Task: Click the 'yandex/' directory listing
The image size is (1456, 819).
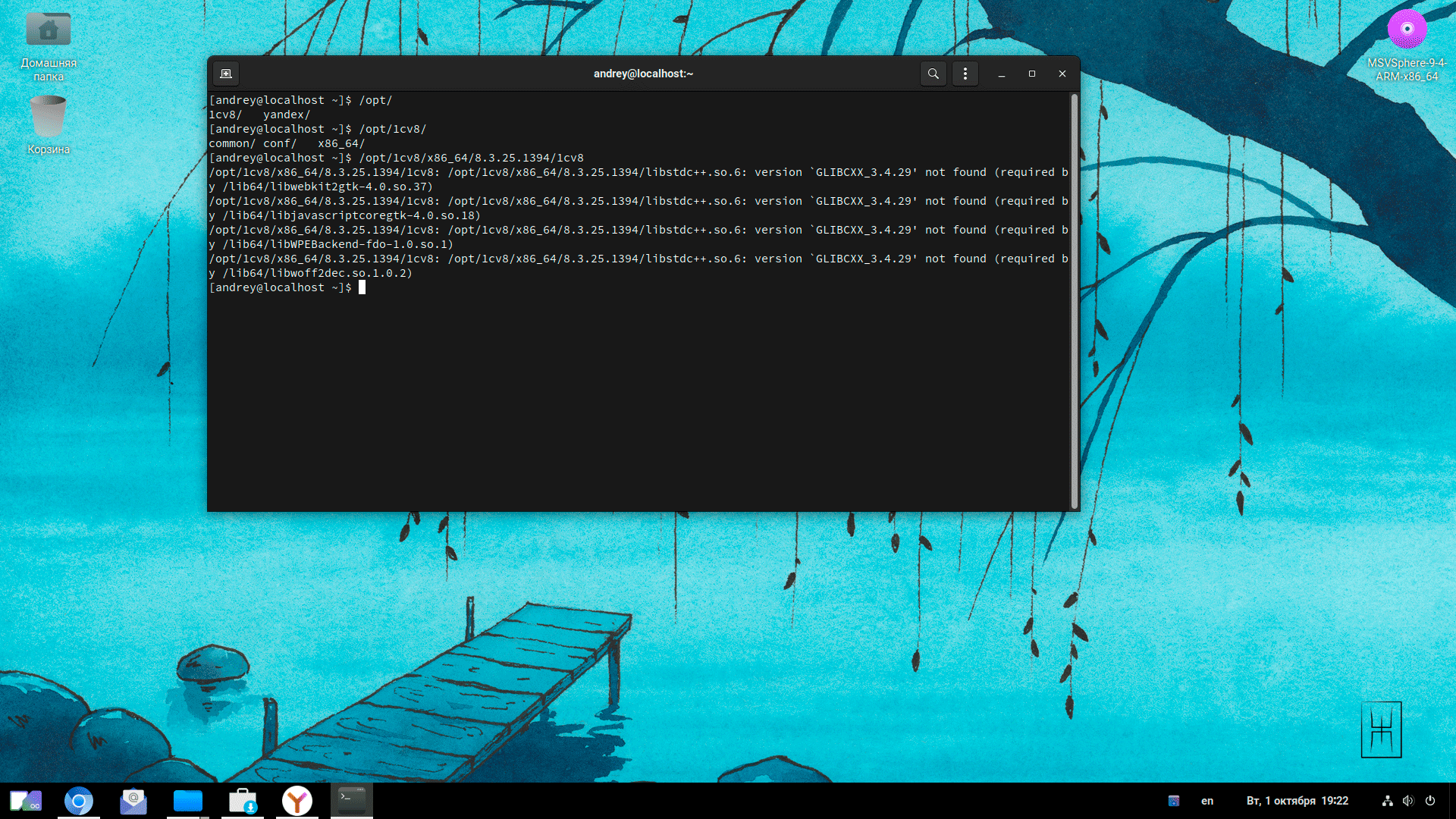Action: tap(287, 115)
